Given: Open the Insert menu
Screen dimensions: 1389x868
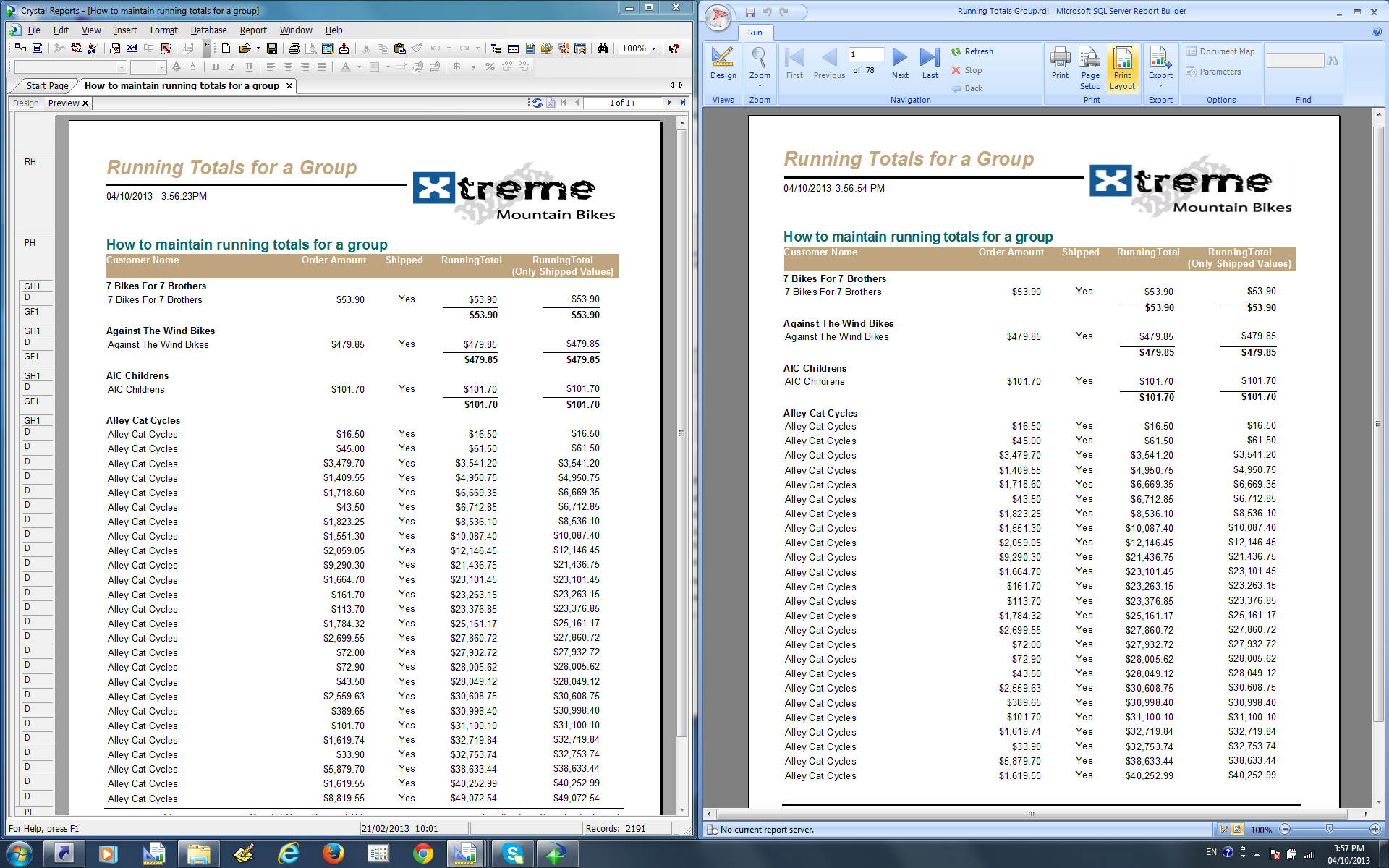Looking at the screenshot, I should pyautogui.click(x=125, y=30).
